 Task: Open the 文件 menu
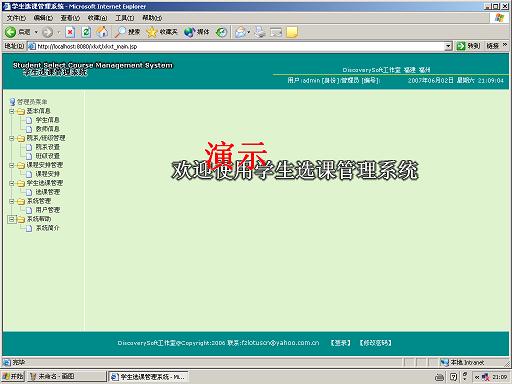click(16, 18)
